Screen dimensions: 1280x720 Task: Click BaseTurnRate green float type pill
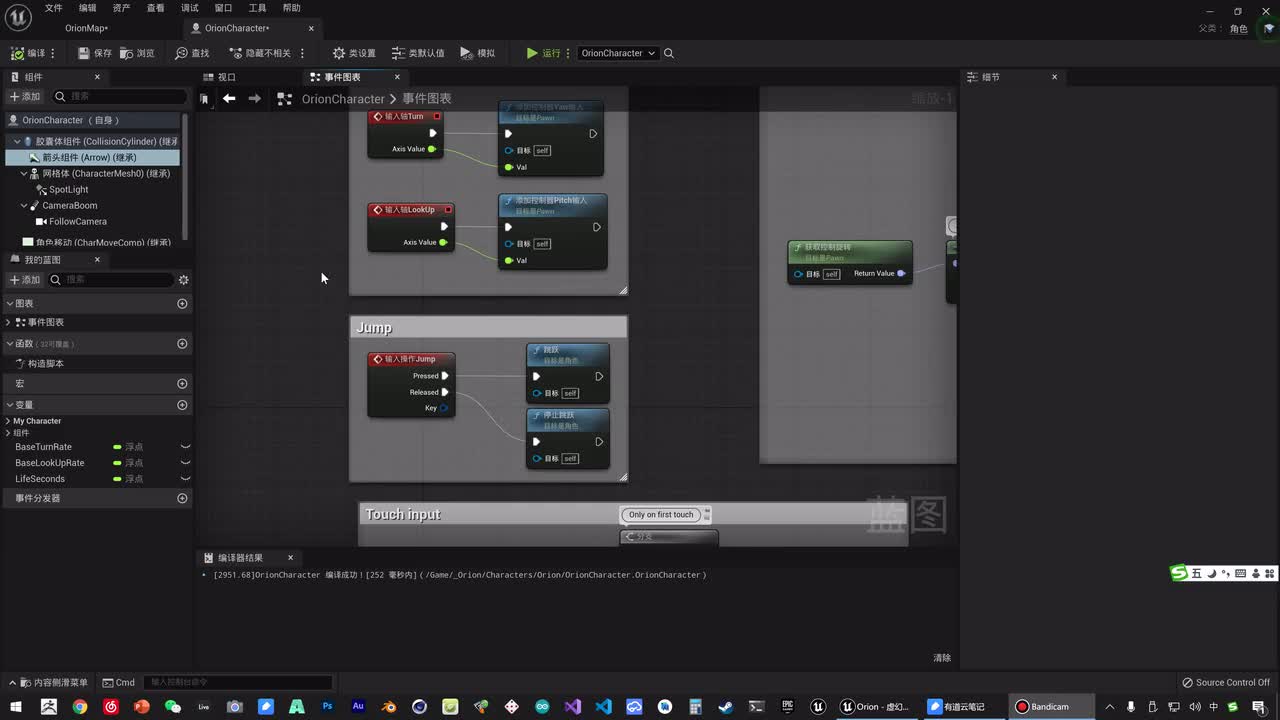pyautogui.click(x=118, y=447)
